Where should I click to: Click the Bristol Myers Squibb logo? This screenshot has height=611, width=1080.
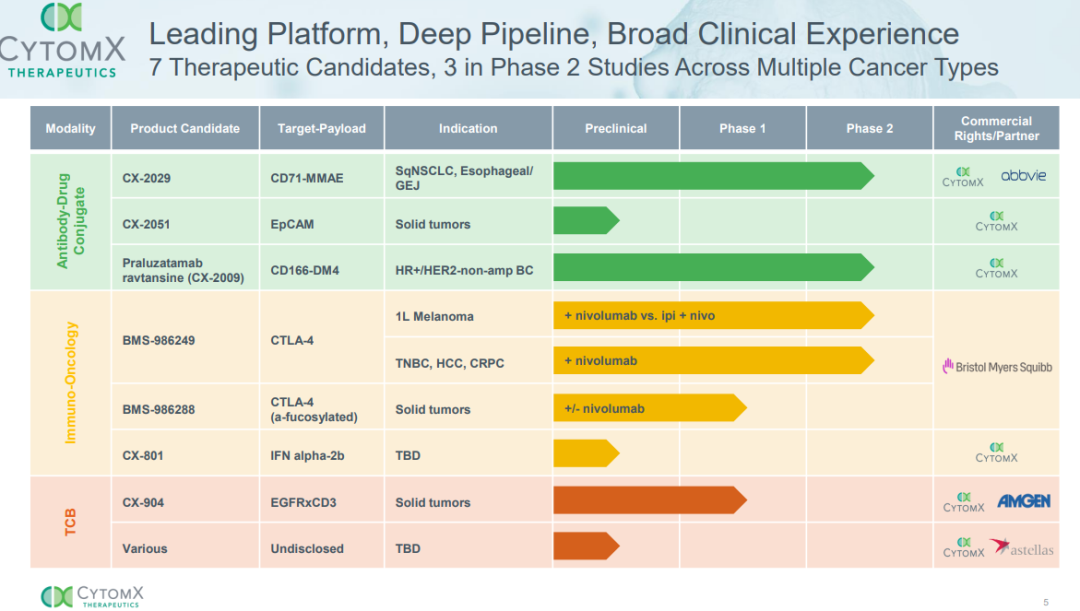[996, 367]
